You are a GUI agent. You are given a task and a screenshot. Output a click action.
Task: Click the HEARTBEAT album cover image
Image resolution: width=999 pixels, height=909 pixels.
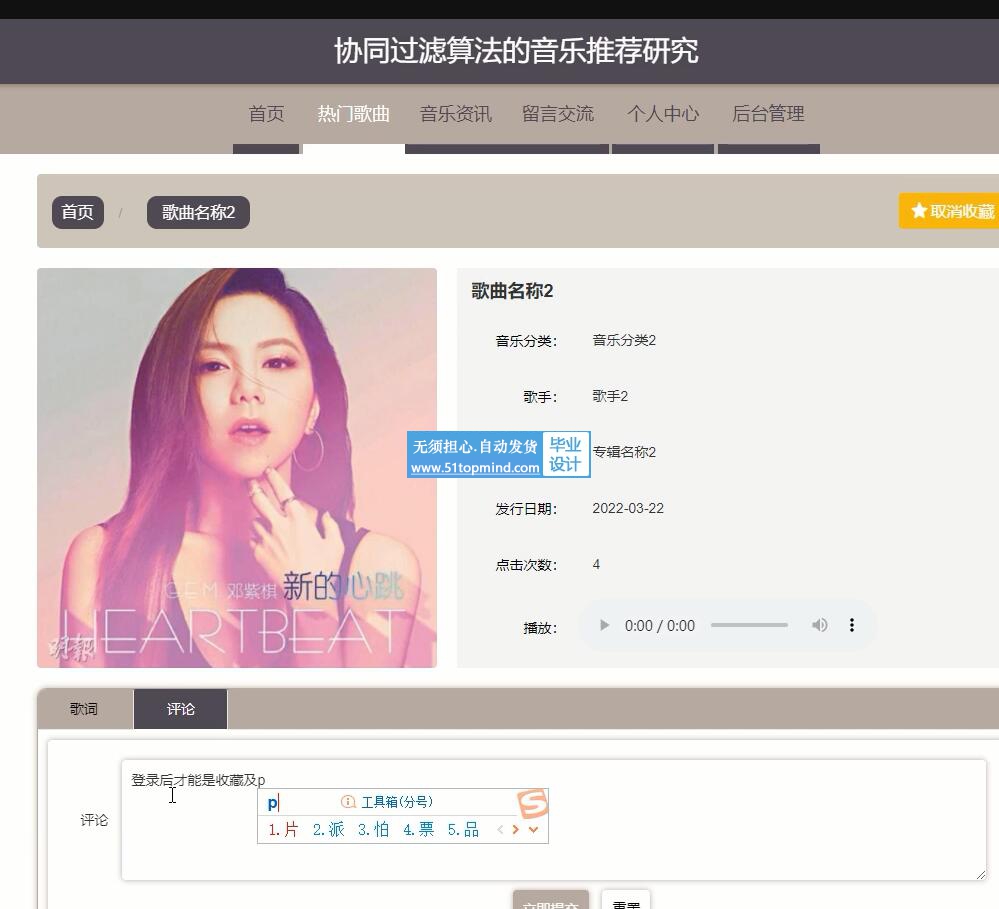pyautogui.click(x=237, y=468)
